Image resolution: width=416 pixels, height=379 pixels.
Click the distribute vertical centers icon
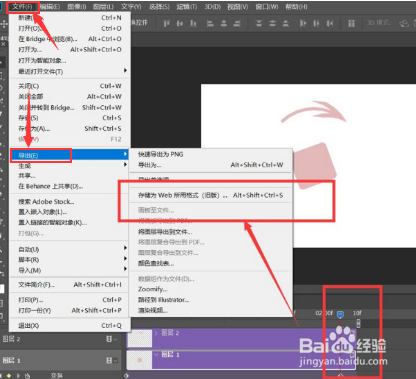click(x=272, y=23)
